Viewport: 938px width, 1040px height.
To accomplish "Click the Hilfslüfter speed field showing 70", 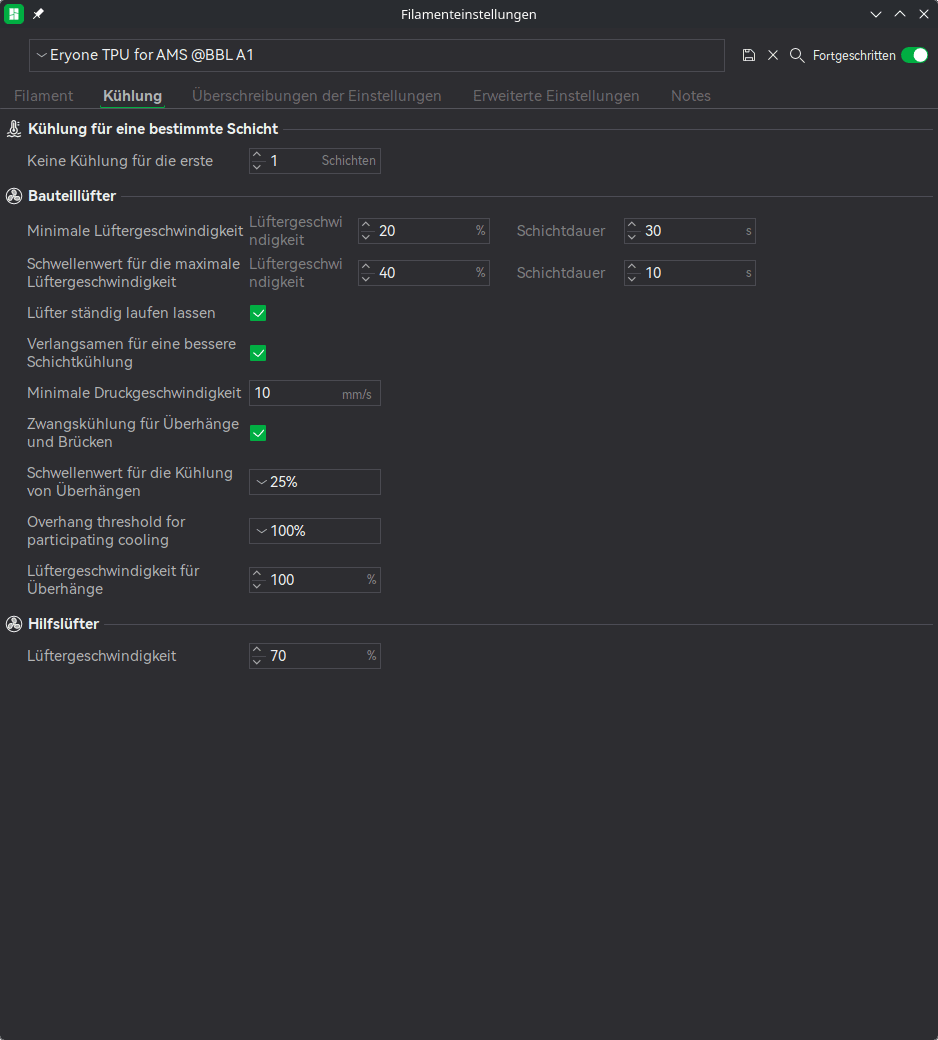I will click(314, 655).
